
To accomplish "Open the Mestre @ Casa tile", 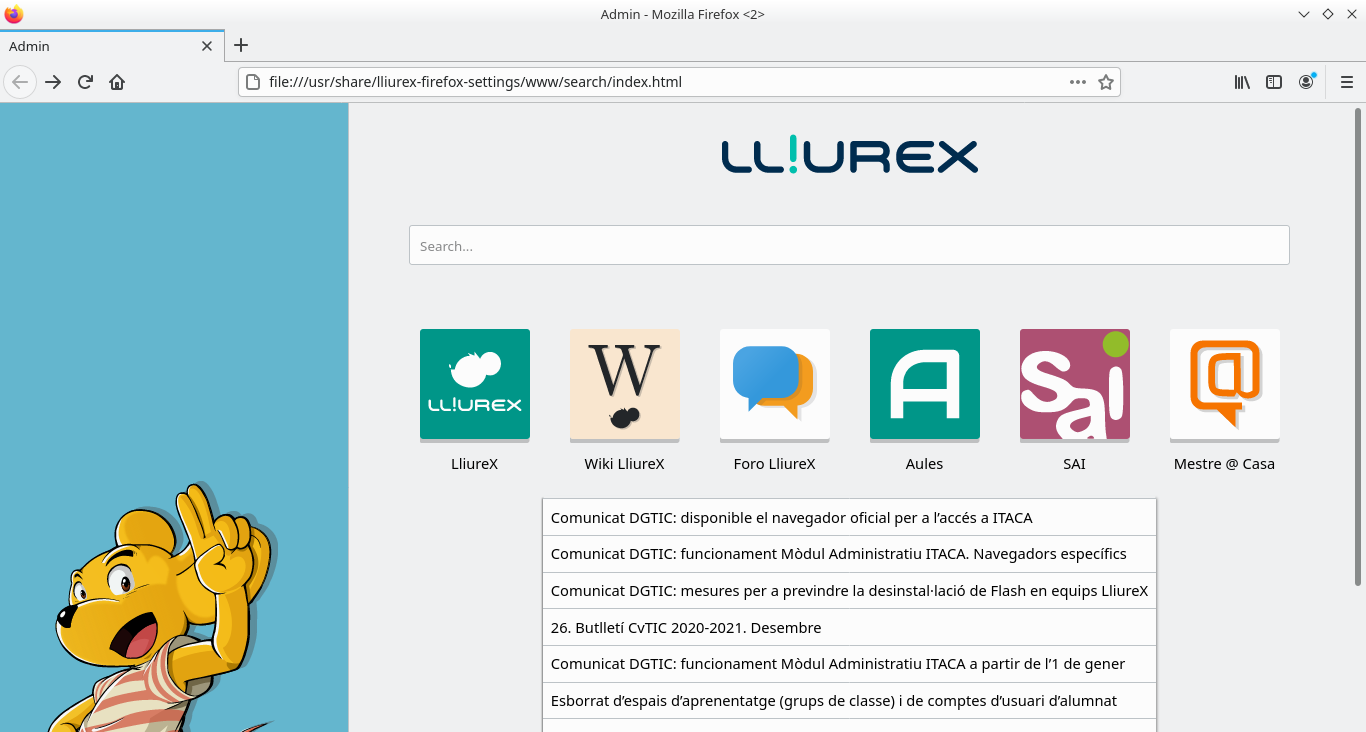I will [x=1225, y=384].
